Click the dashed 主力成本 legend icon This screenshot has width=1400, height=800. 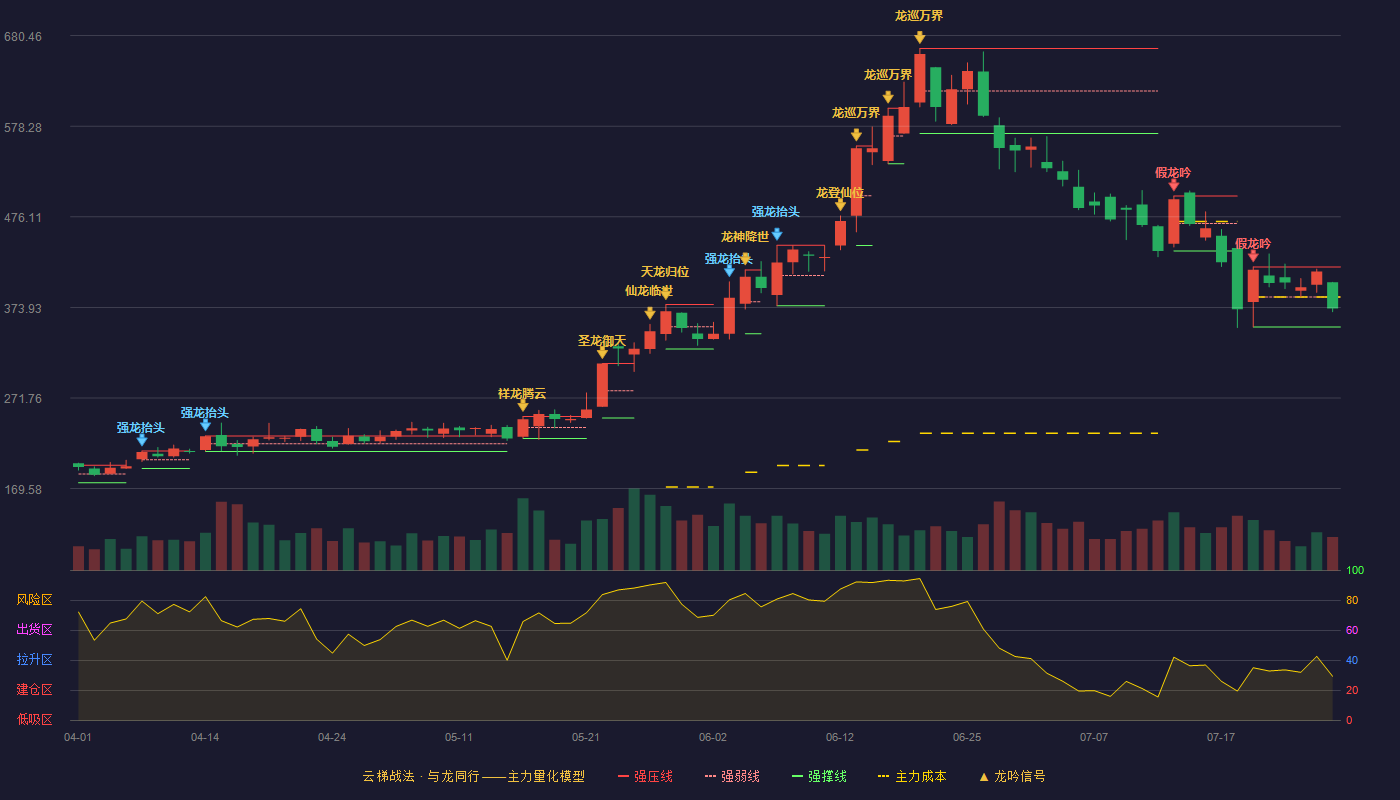tap(883, 776)
